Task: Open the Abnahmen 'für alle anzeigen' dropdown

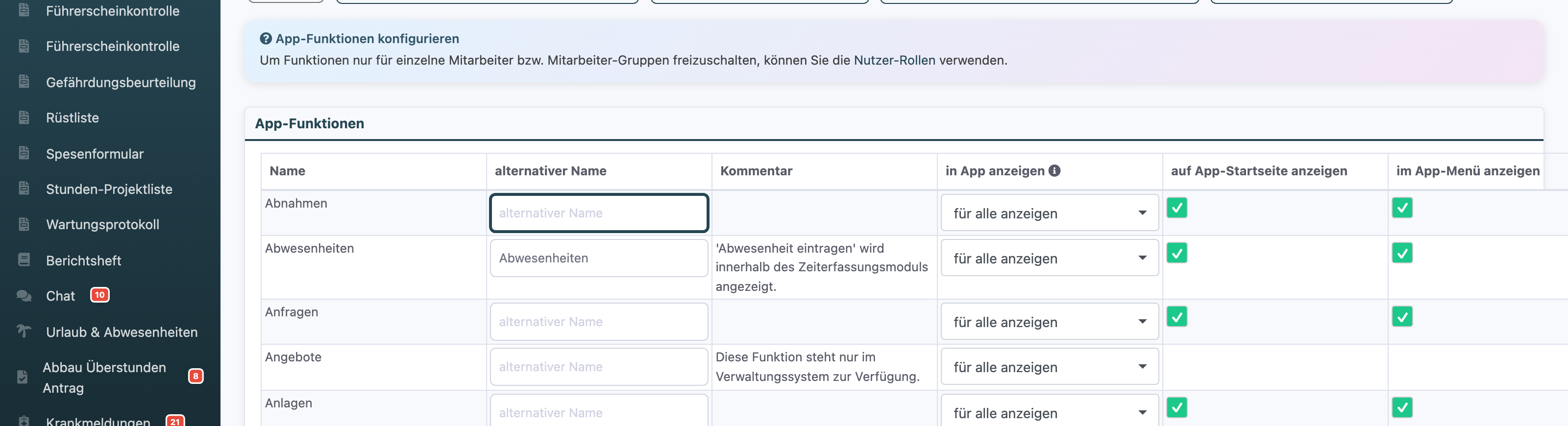Action: (1050, 213)
